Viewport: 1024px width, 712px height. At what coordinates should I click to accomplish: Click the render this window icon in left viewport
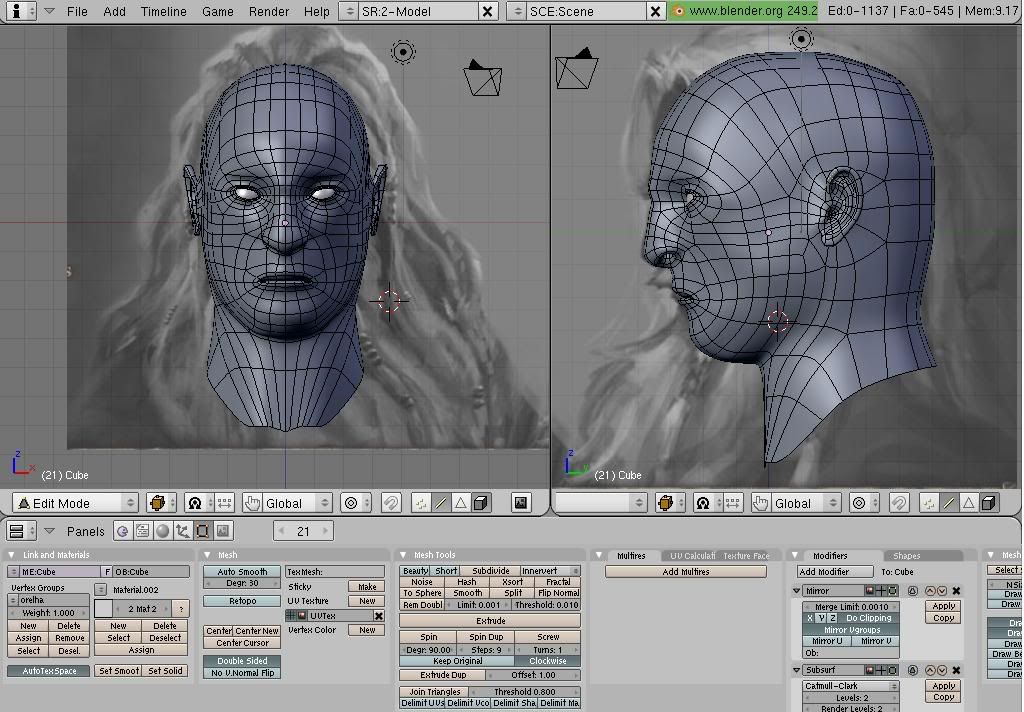[520, 503]
